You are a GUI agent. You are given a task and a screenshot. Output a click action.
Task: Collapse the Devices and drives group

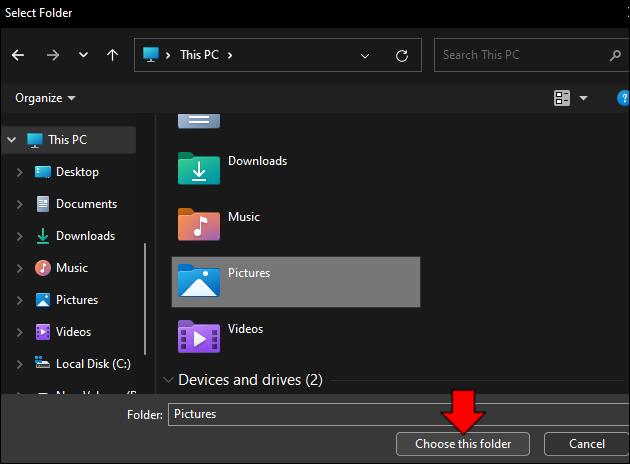click(x=167, y=380)
